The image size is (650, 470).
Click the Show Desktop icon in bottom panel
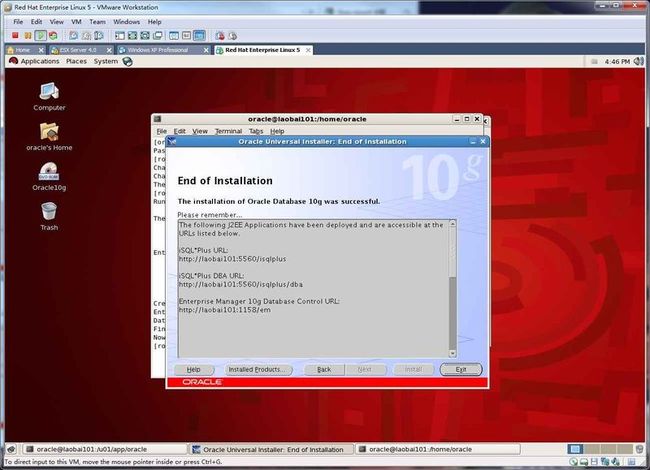click(11, 449)
